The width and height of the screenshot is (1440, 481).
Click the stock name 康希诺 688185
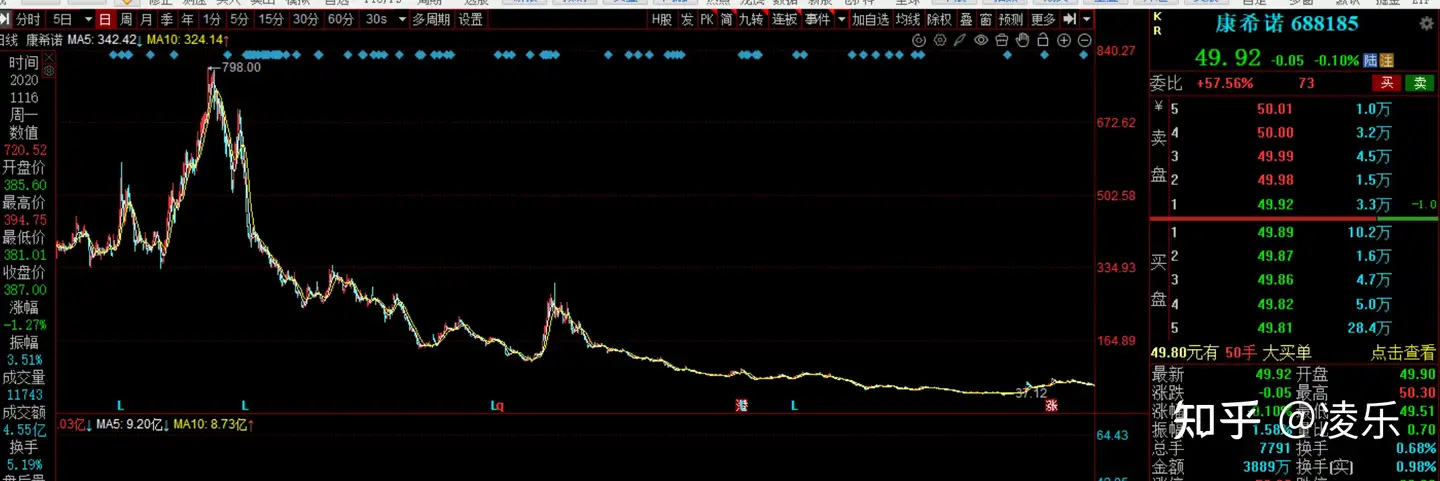tap(1286, 24)
